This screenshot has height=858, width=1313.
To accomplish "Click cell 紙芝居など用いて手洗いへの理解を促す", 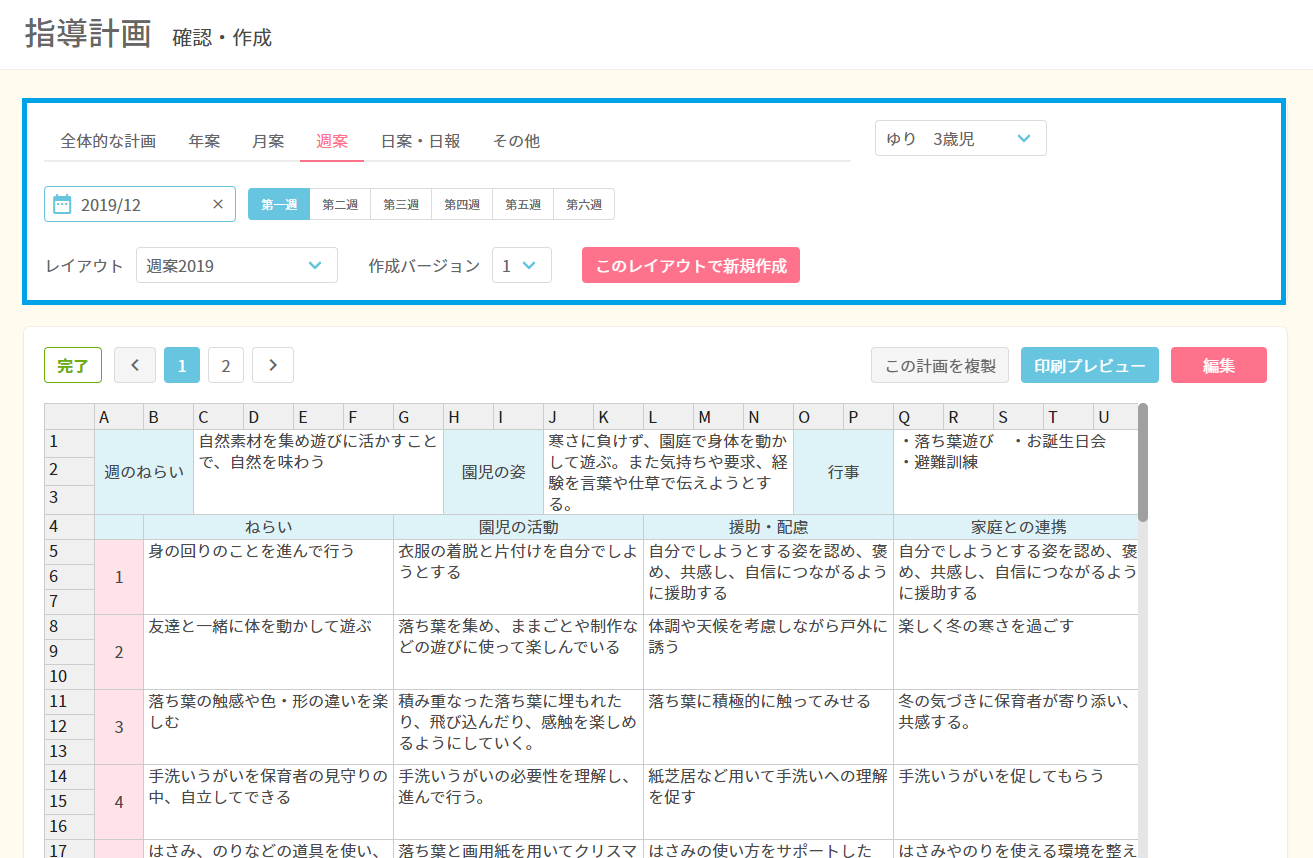I will click(769, 802).
